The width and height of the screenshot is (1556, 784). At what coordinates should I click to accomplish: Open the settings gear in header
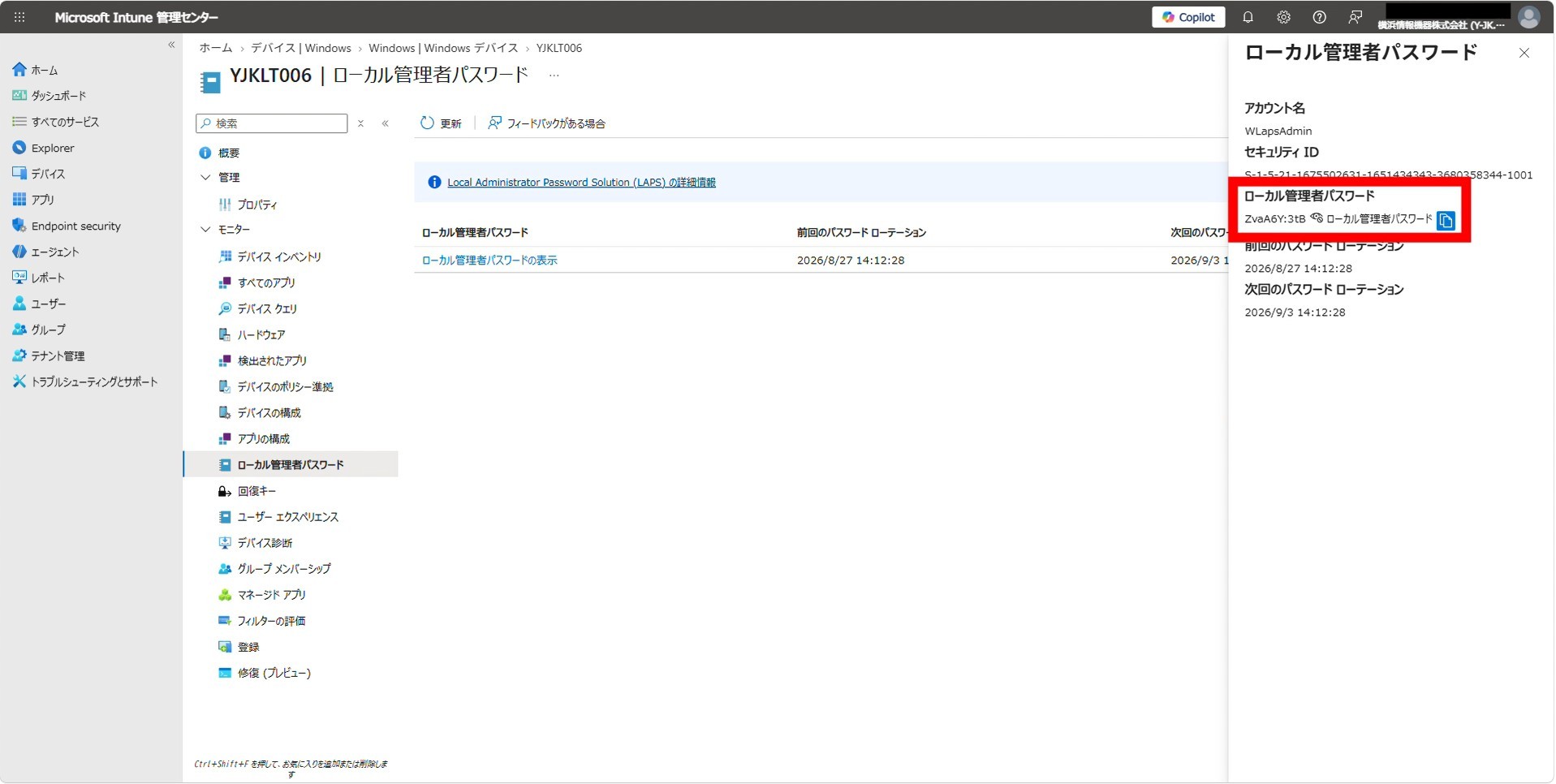1283,17
